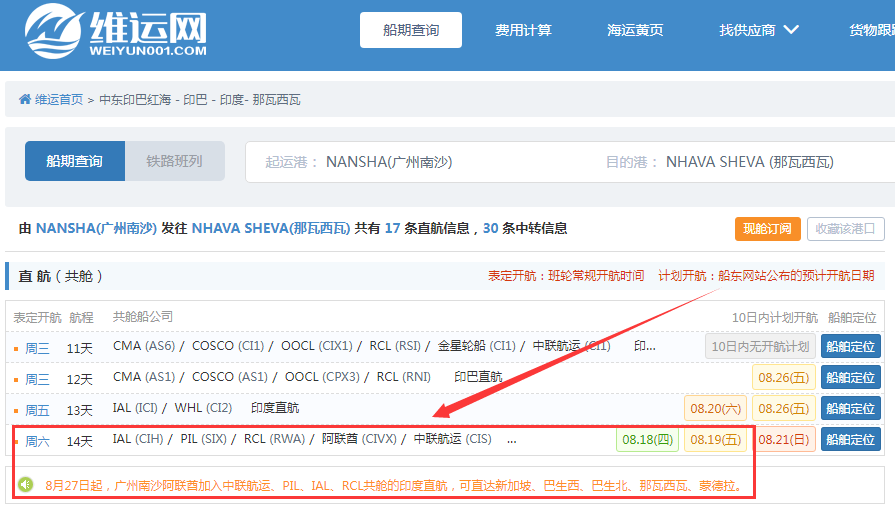The width and height of the screenshot is (895, 514).
Task: Click the 维运首页 breadcrumb link
Action: (59, 100)
